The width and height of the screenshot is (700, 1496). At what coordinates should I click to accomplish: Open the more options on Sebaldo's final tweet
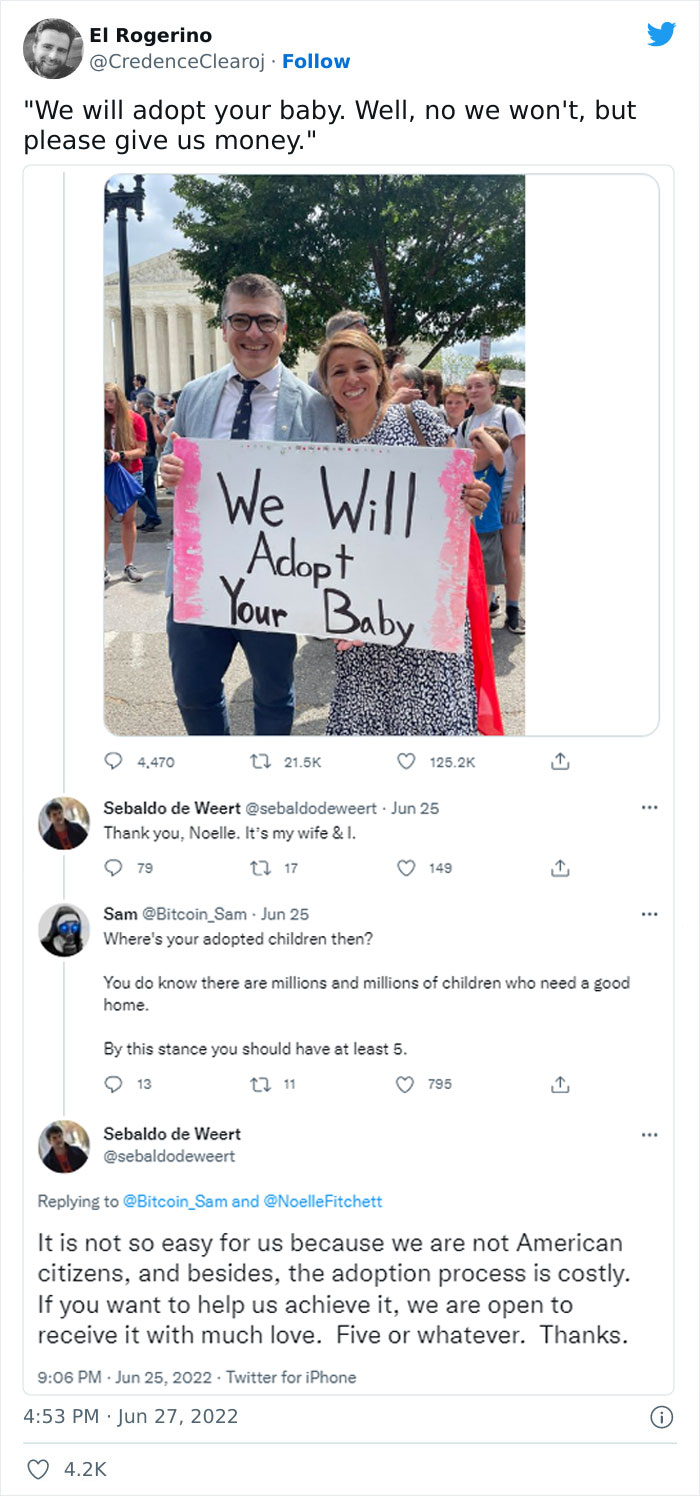pyautogui.click(x=649, y=1135)
